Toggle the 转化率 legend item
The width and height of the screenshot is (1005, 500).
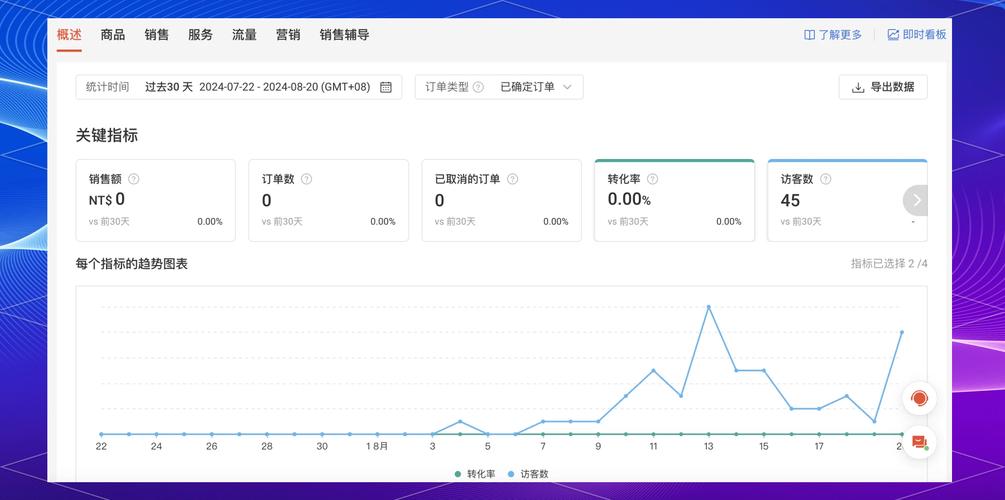[475, 474]
